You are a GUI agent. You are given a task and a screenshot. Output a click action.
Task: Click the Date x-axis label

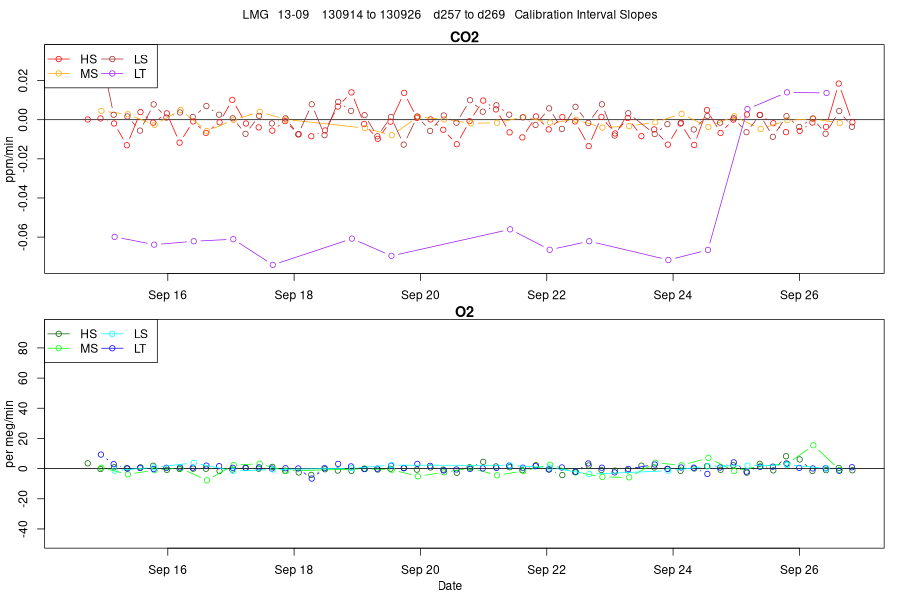click(450, 586)
